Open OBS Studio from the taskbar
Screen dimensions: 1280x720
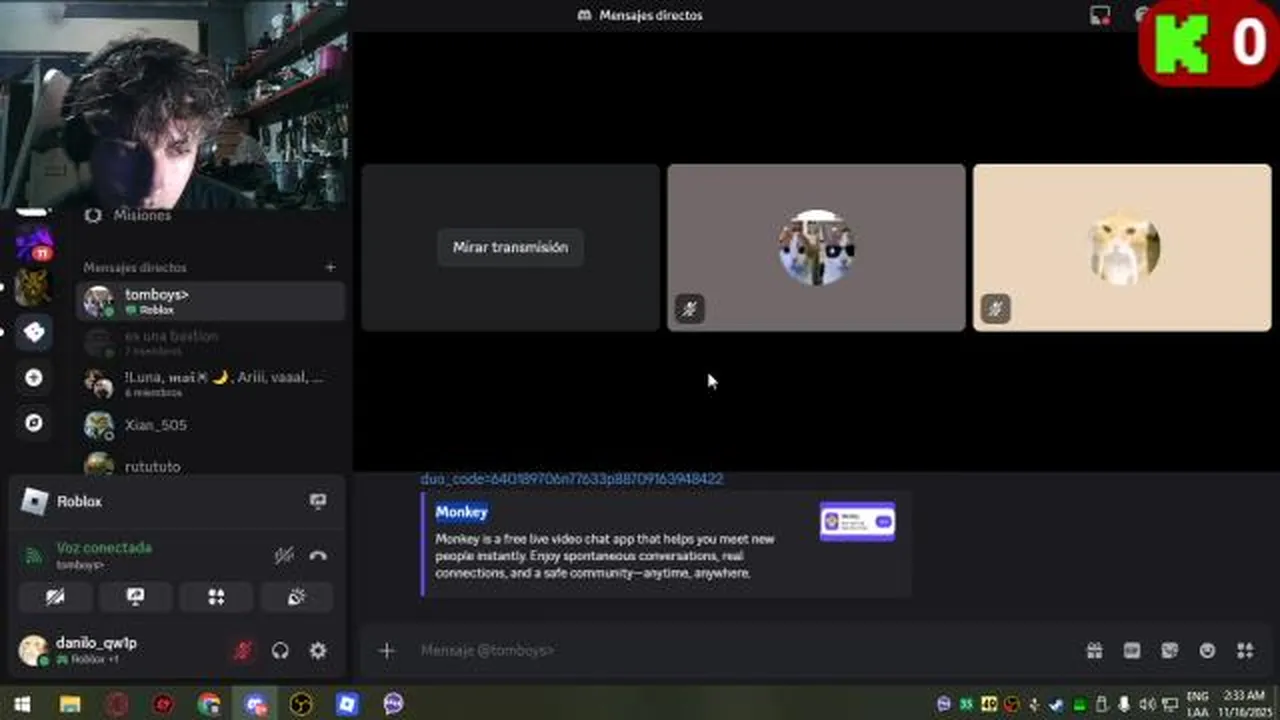point(301,704)
